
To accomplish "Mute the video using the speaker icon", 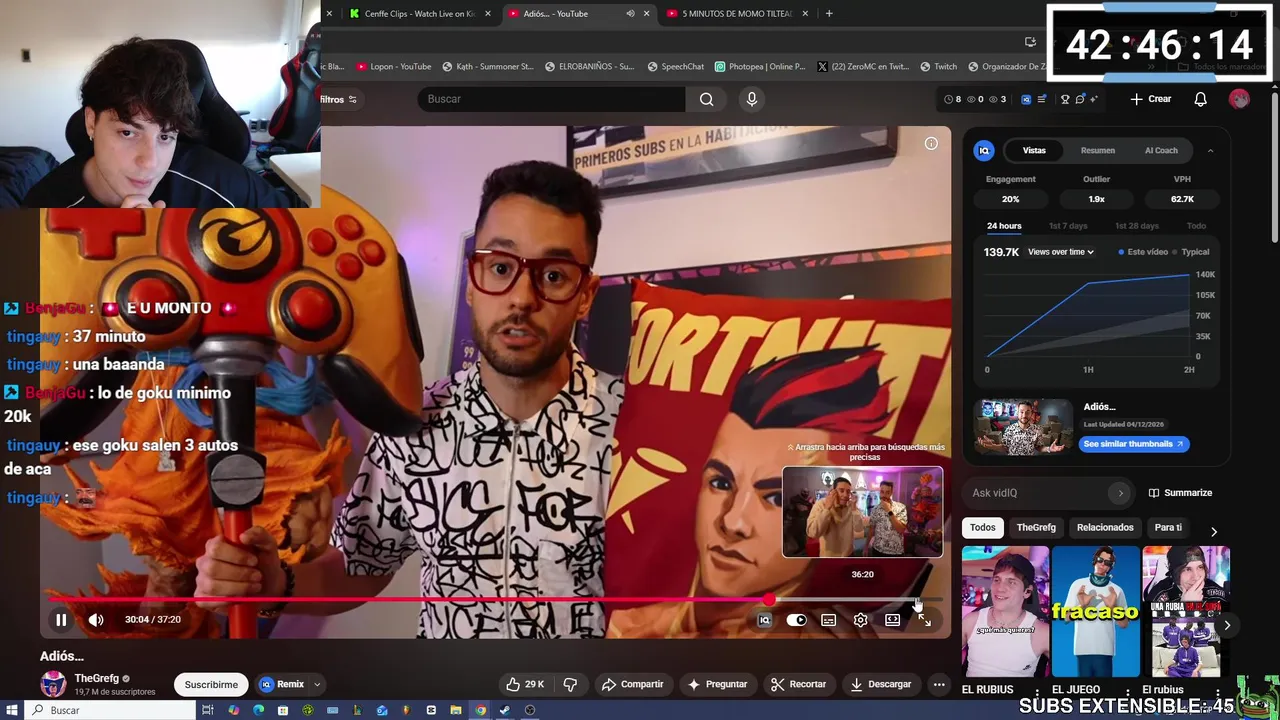I will [x=96, y=620].
